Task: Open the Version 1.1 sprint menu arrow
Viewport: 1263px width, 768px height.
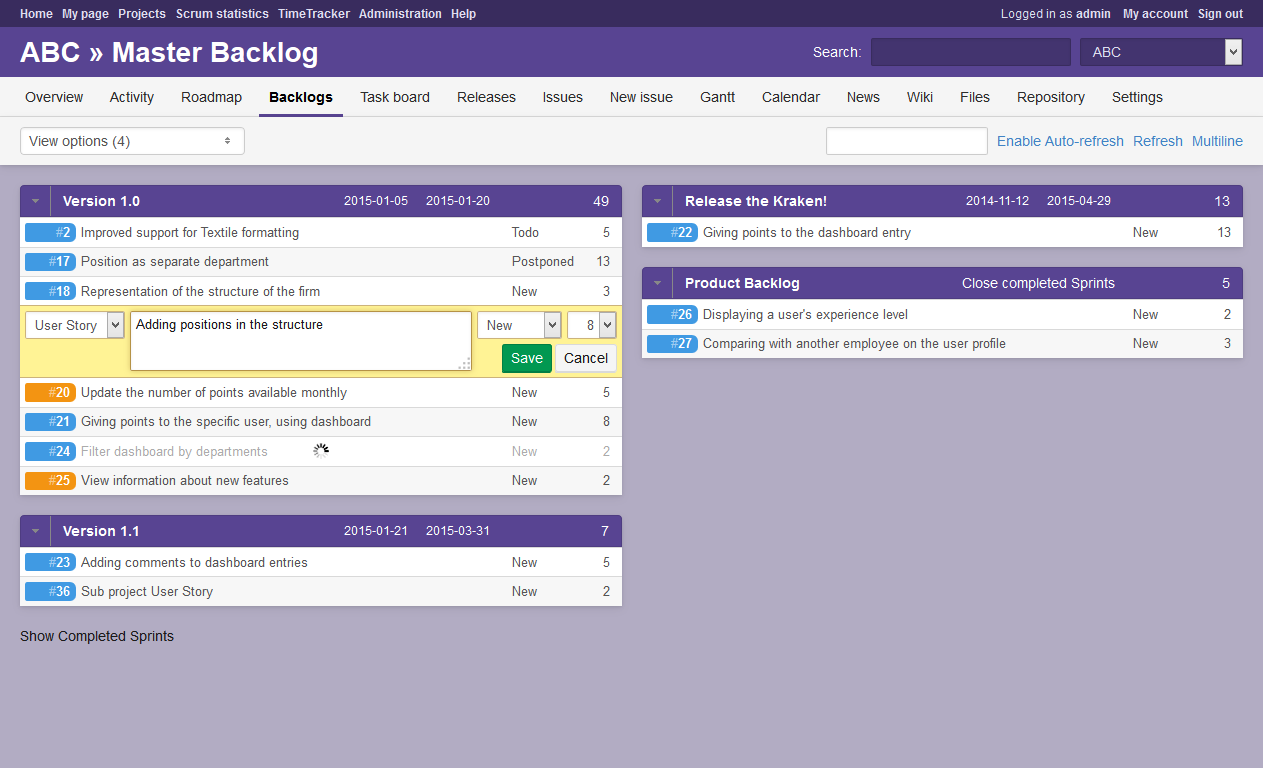Action: pos(35,531)
